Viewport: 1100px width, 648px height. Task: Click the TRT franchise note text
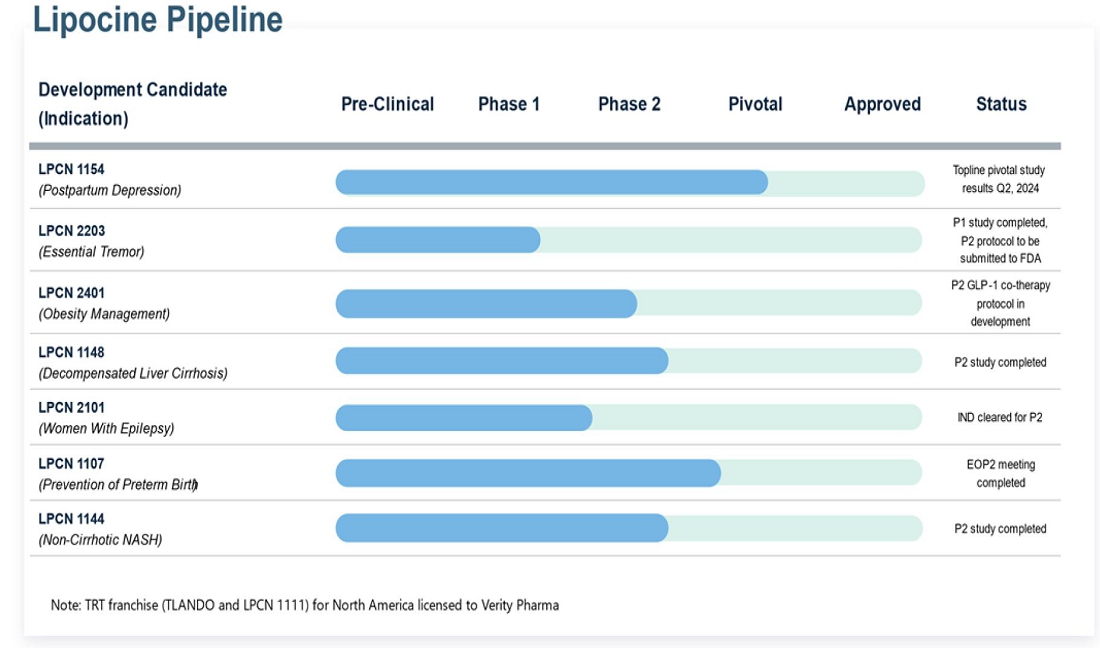tap(305, 605)
